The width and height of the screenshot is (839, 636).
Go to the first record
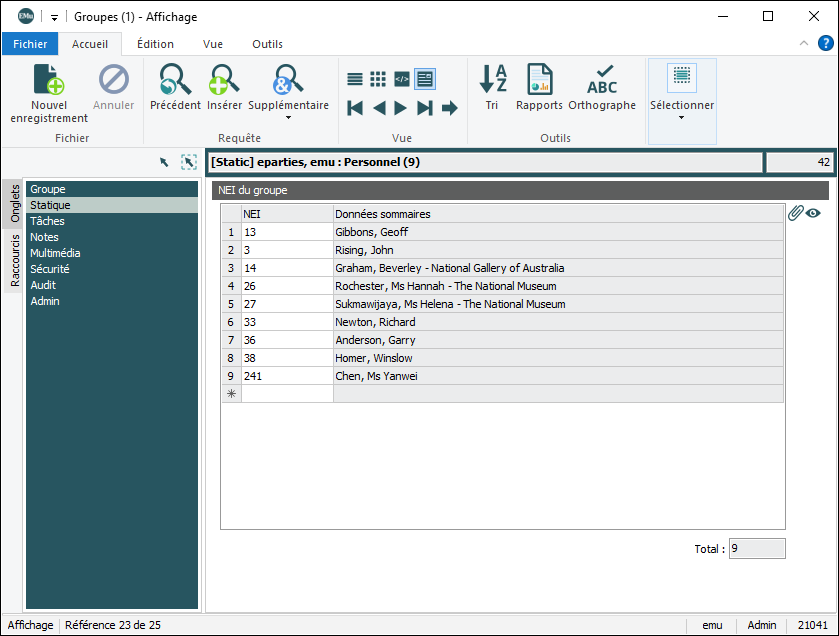355,108
